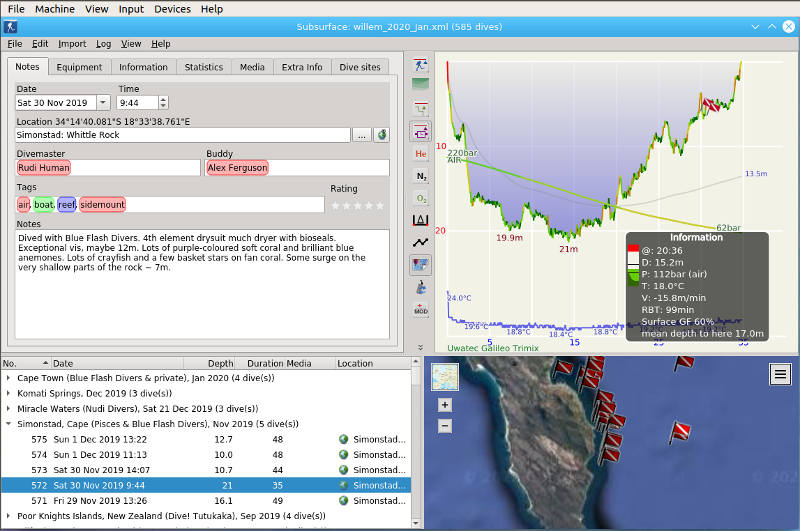Expand the Komati Springs trip
Viewport: 800px width, 531px height.
pyautogui.click(x=9, y=395)
